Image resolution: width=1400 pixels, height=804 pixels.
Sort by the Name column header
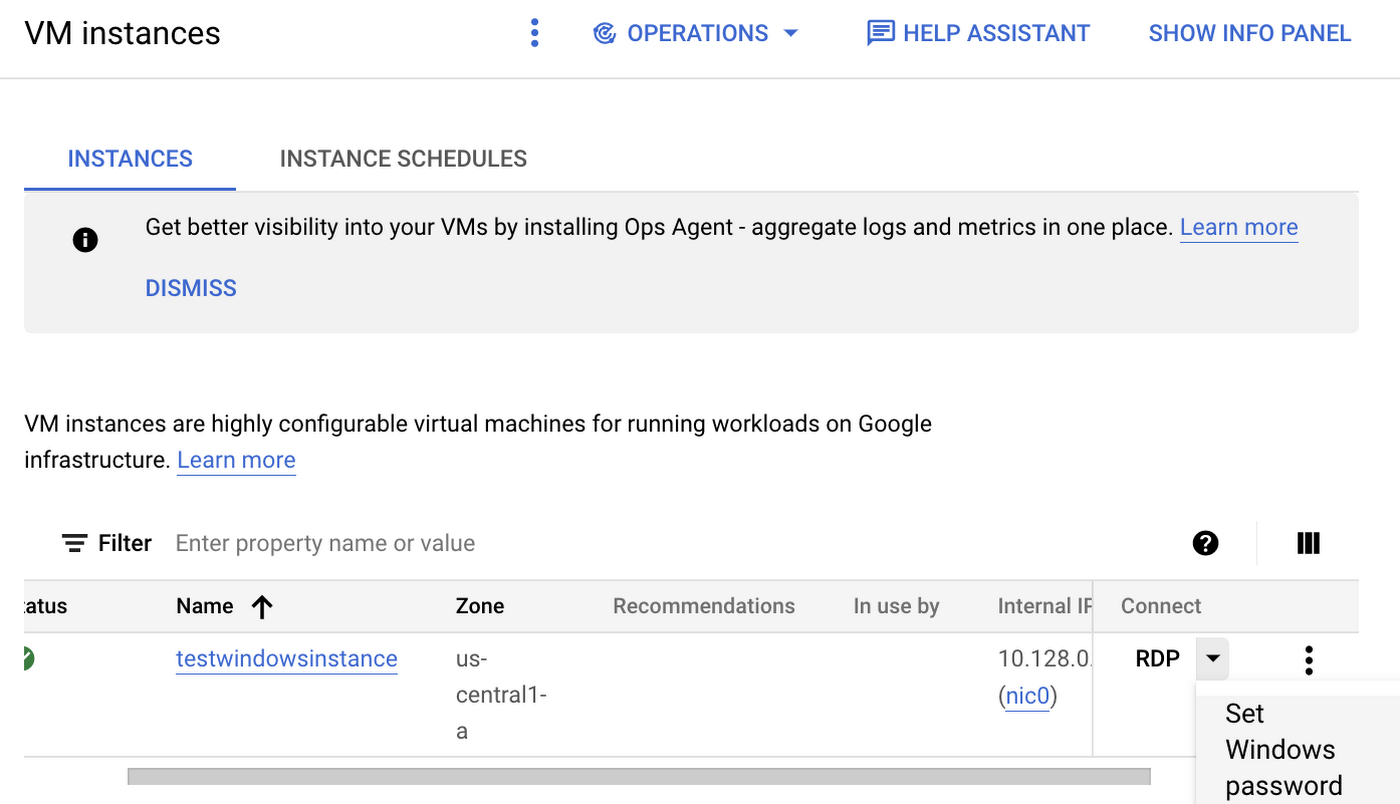(x=205, y=606)
